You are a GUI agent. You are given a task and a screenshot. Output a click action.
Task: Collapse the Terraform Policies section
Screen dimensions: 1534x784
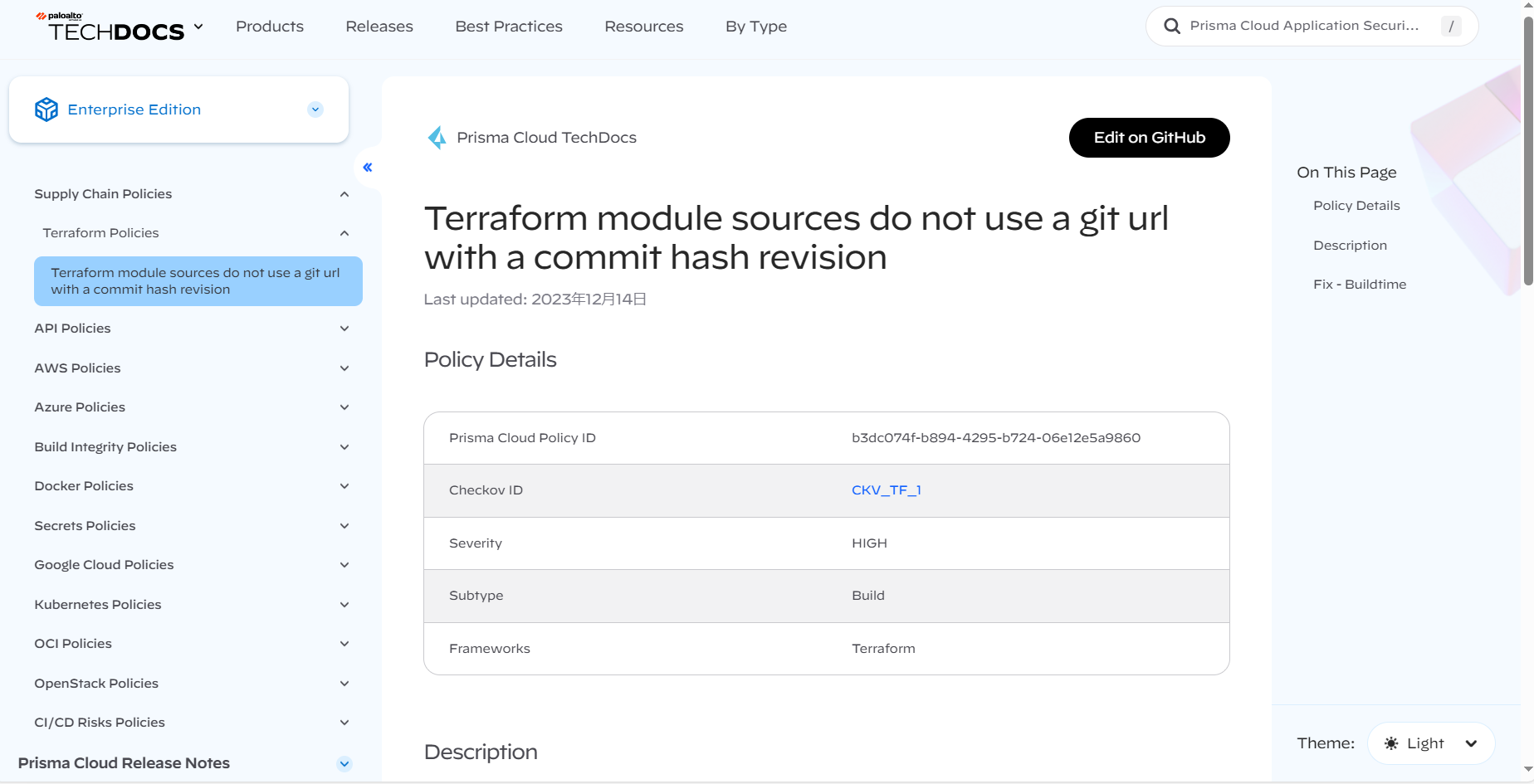[x=344, y=233]
